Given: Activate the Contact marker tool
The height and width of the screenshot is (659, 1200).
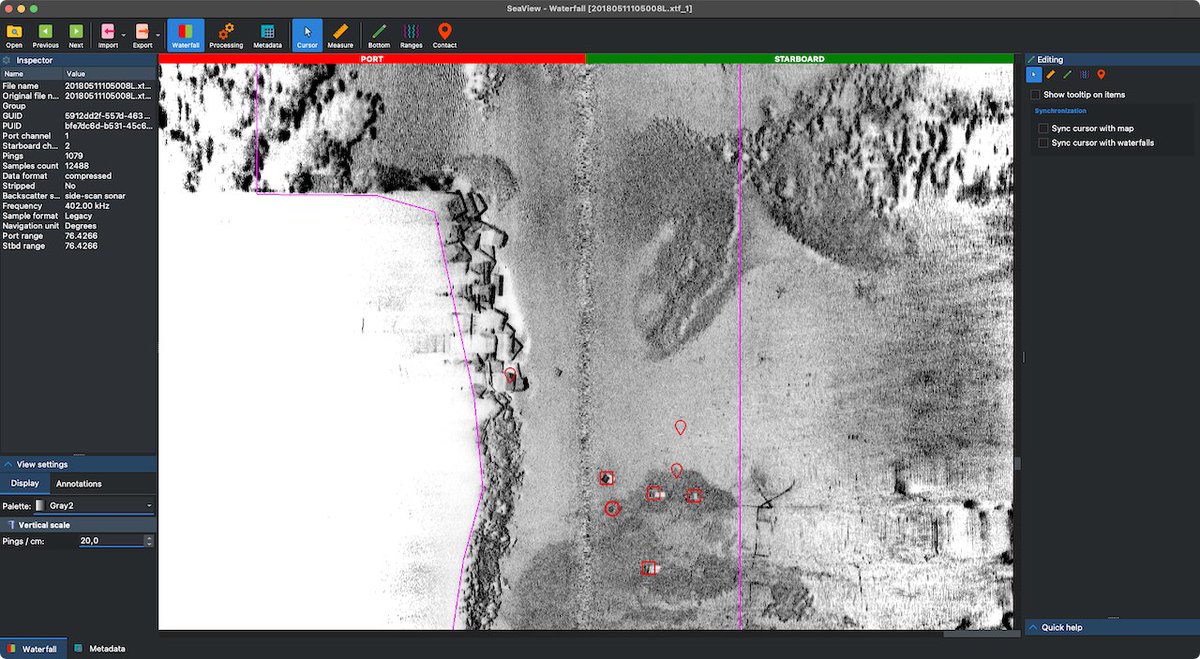Looking at the screenshot, I should [x=444, y=32].
